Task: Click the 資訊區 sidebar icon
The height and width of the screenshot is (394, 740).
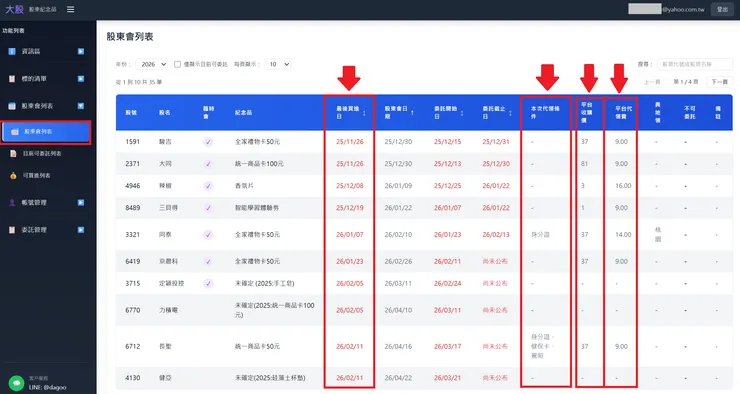Action: click(x=12, y=51)
